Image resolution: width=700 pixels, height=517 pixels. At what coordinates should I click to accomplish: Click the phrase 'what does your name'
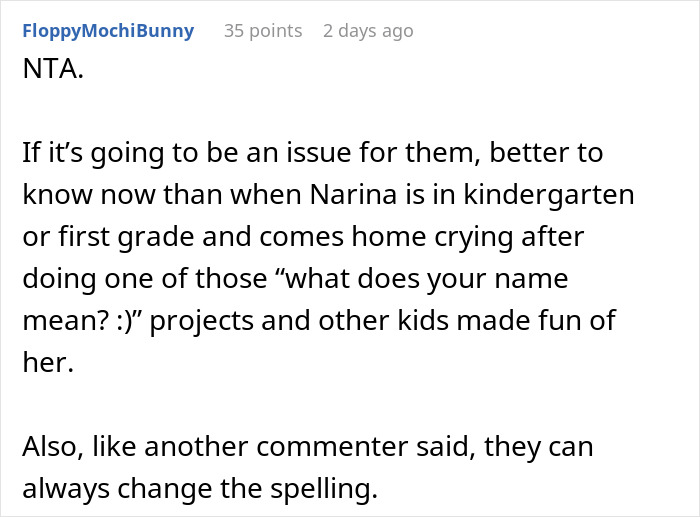(426, 279)
